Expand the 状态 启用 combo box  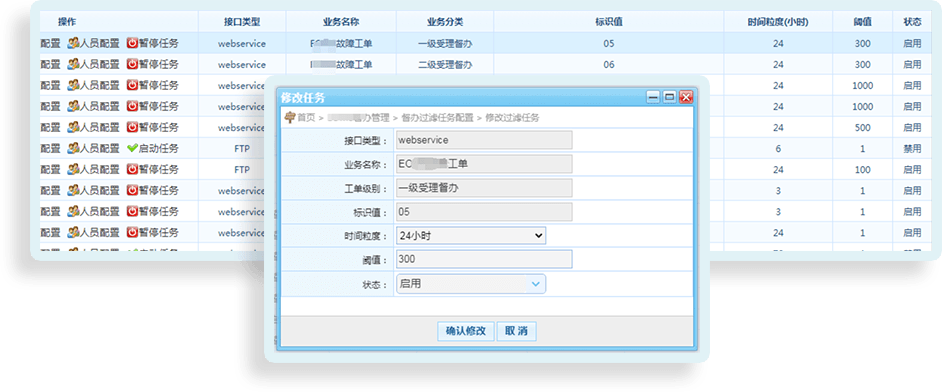tap(535, 284)
